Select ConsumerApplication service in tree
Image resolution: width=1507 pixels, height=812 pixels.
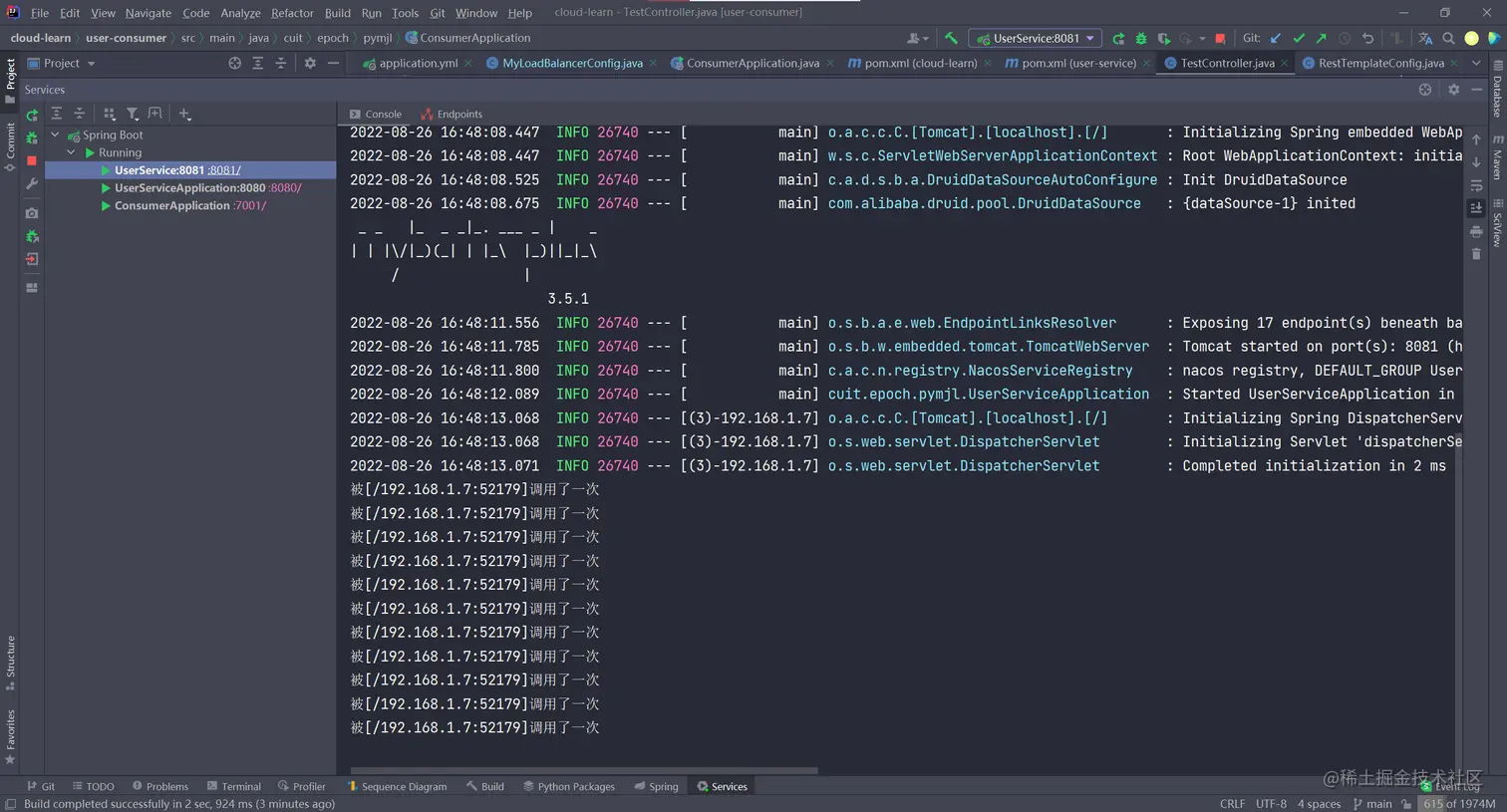coord(171,205)
